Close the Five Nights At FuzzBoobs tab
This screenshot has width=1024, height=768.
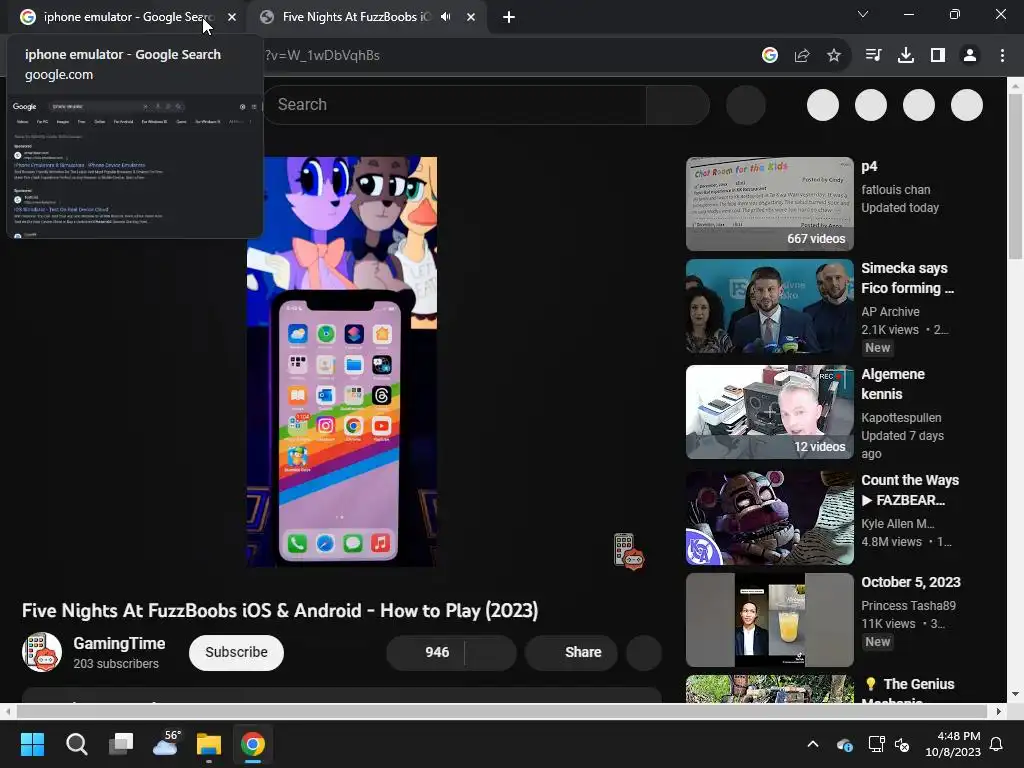pyautogui.click(x=471, y=17)
